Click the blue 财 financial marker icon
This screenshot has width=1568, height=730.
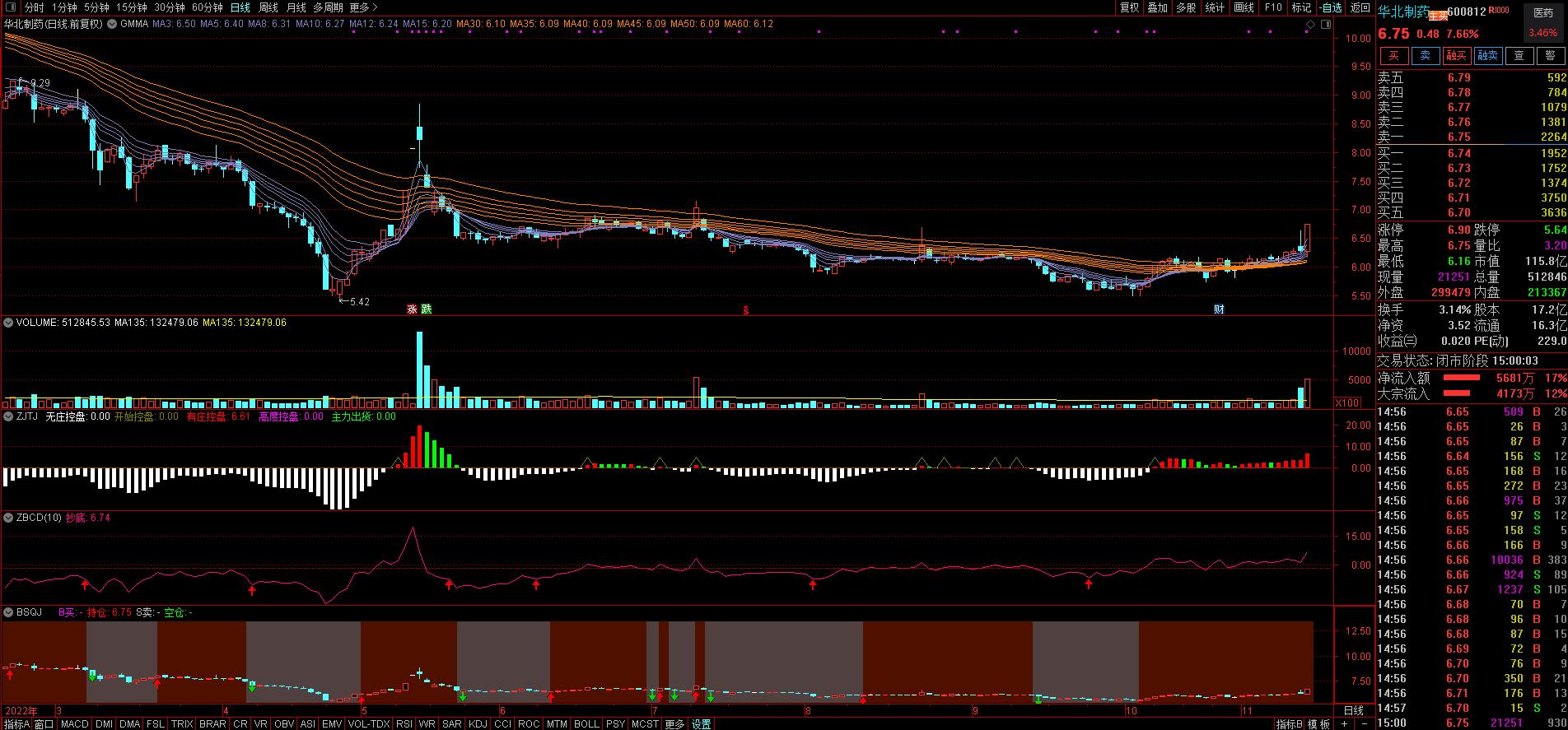click(1219, 309)
